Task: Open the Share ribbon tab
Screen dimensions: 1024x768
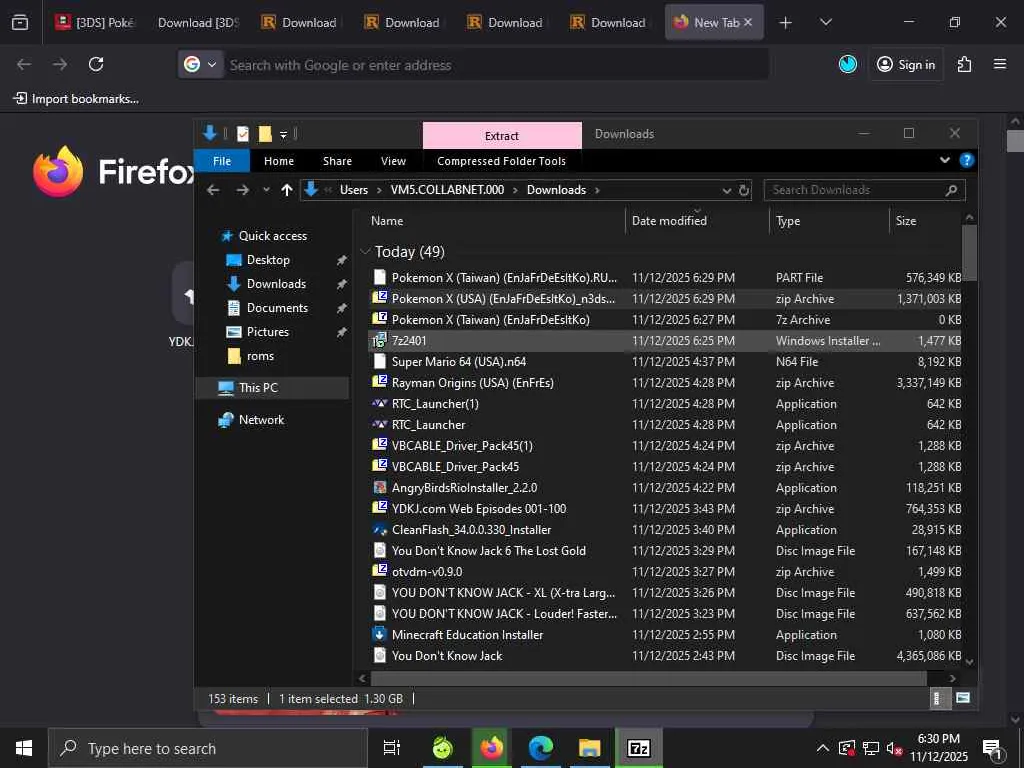Action: pos(337,161)
